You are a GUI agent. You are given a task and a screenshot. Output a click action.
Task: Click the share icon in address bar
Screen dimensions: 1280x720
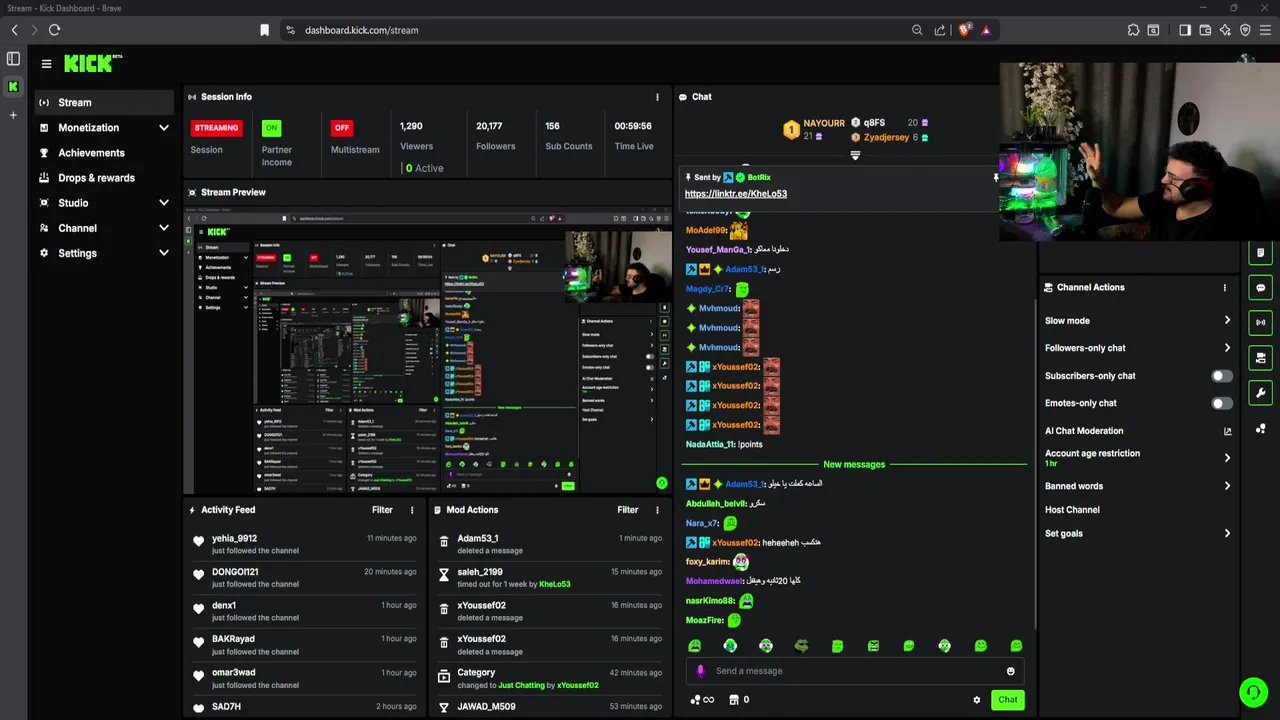tap(940, 30)
